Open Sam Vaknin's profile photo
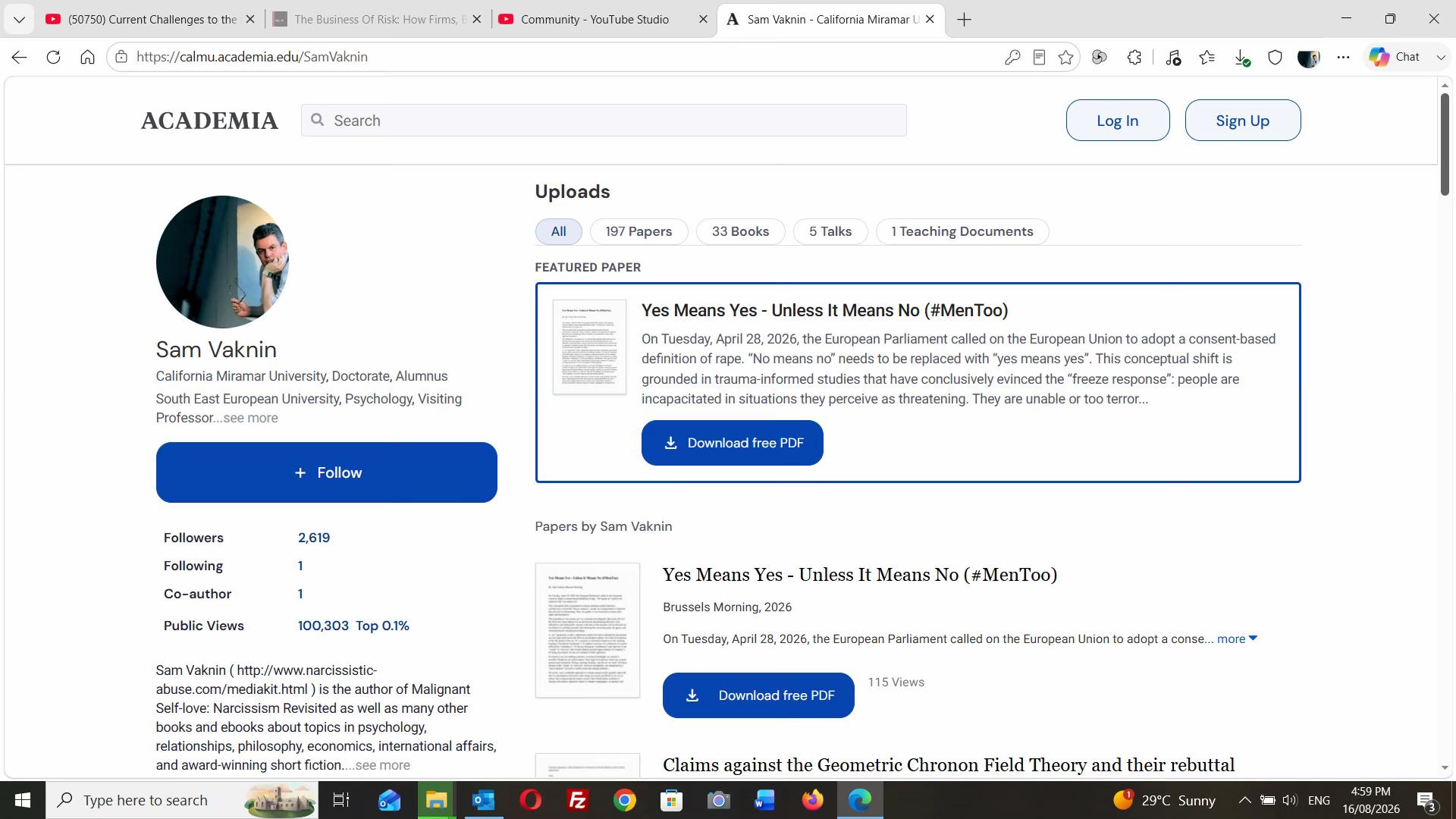This screenshot has width=1456, height=819. pyautogui.click(x=222, y=262)
